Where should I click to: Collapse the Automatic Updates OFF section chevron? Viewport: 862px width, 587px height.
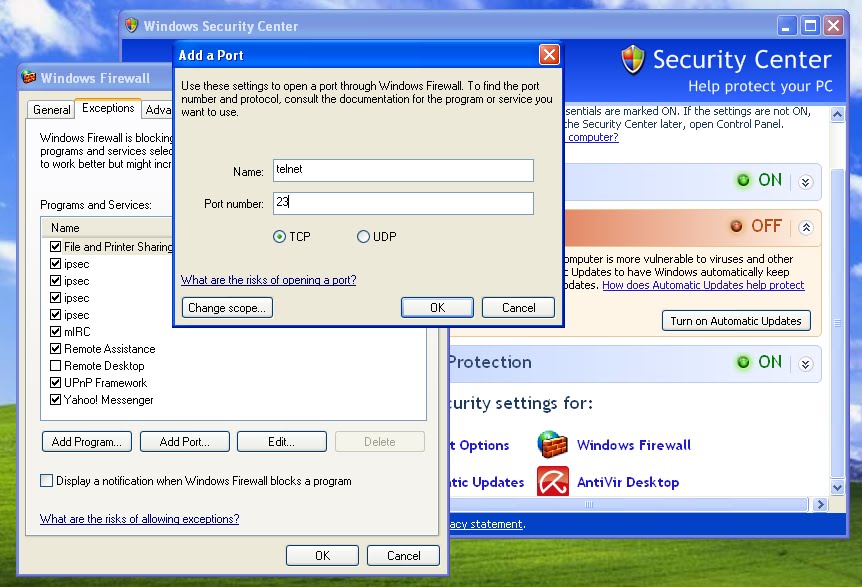[x=805, y=227]
